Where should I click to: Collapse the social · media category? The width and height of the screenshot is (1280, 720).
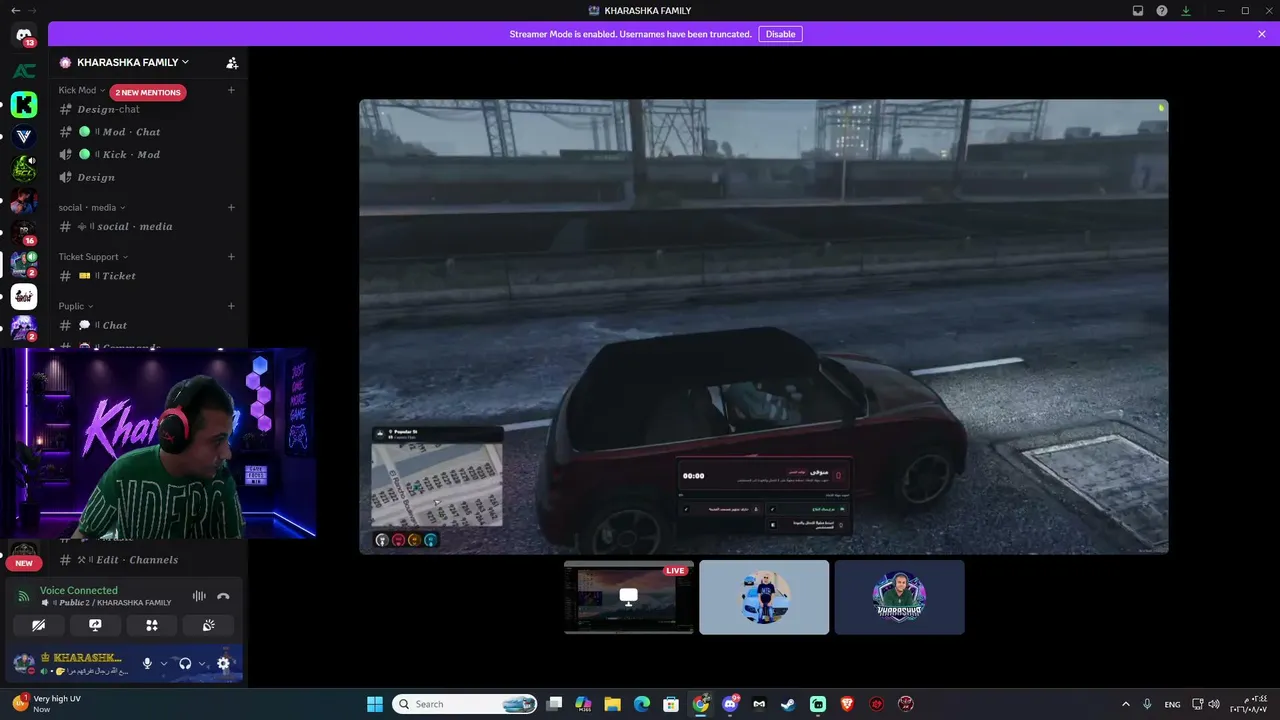coord(92,207)
